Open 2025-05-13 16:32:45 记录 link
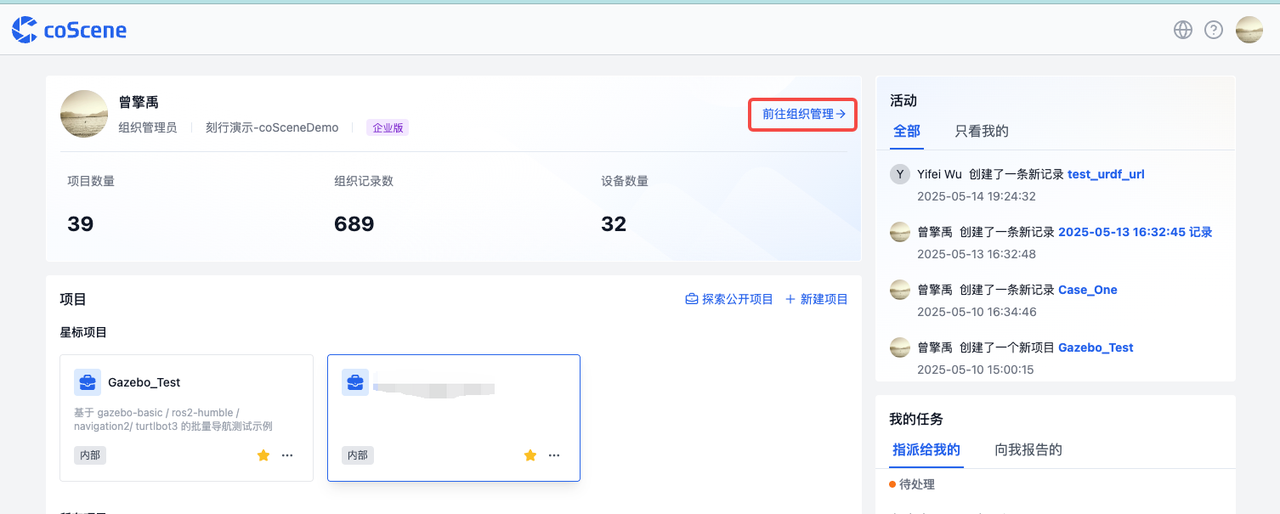 click(1135, 232)
